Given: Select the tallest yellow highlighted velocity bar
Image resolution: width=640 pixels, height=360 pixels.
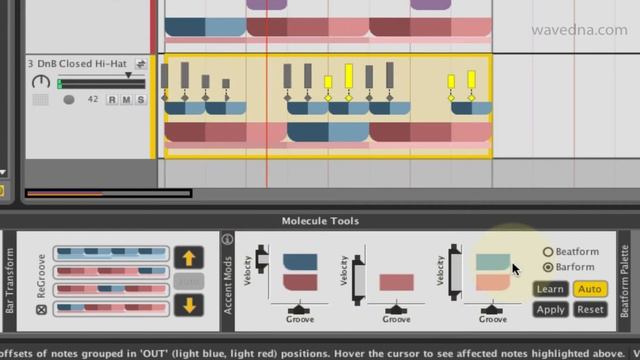Looking at the screenshot, I should click(x=349, y=76).
